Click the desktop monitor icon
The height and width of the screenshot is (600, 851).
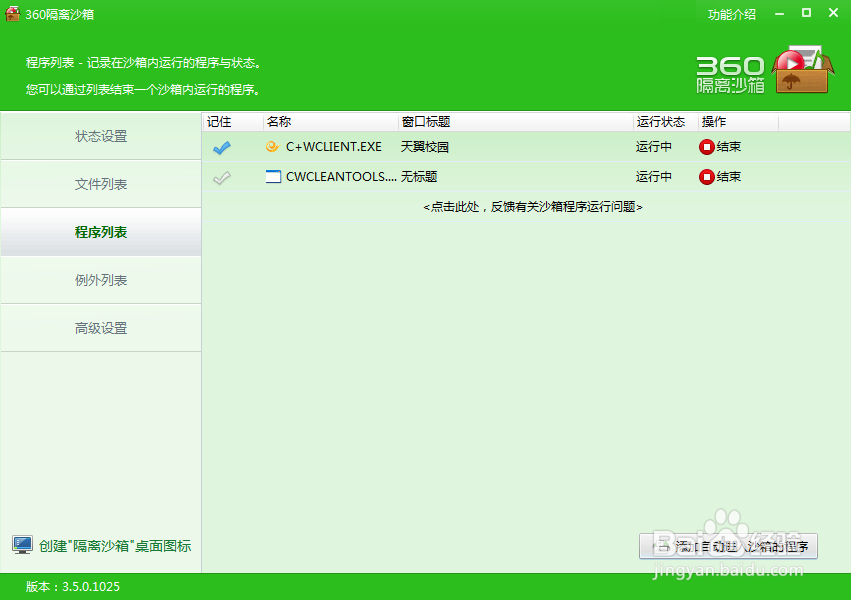(x=22, y=545)
